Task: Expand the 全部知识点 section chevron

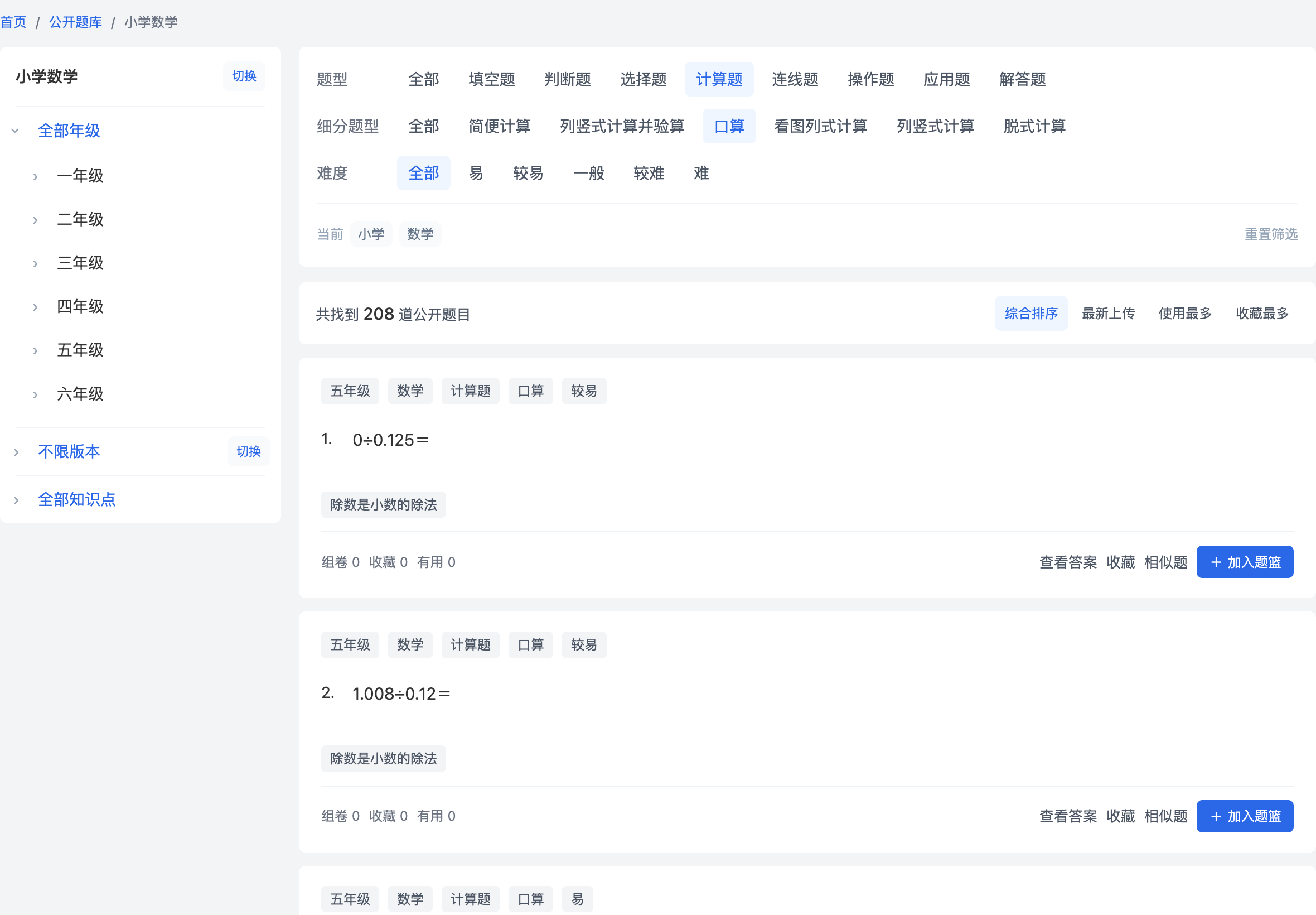Action: click(x=16, y=500)
